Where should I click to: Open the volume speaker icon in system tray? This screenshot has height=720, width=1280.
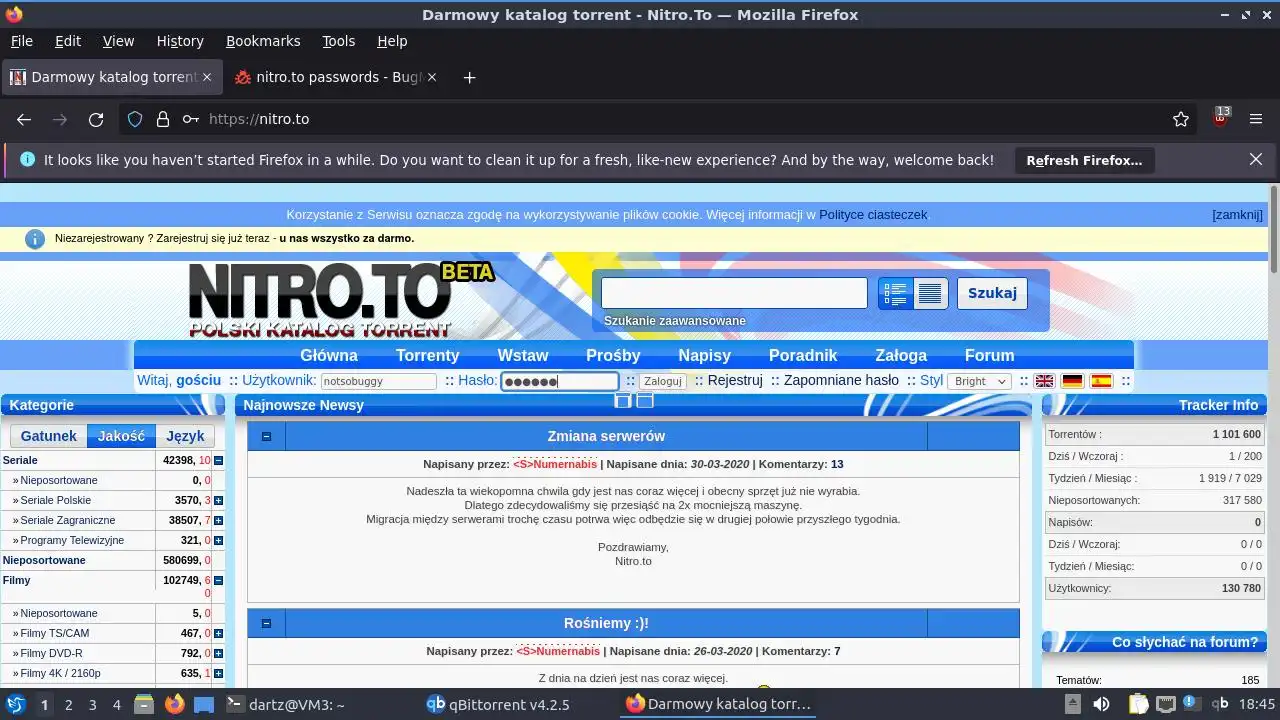[x=1101, y=704]
